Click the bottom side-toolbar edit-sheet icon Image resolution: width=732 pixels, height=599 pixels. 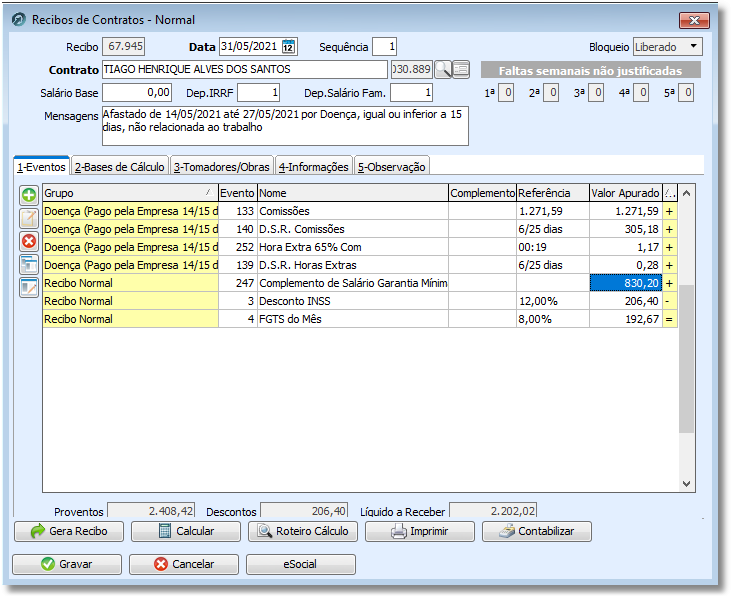click(29, 287)
